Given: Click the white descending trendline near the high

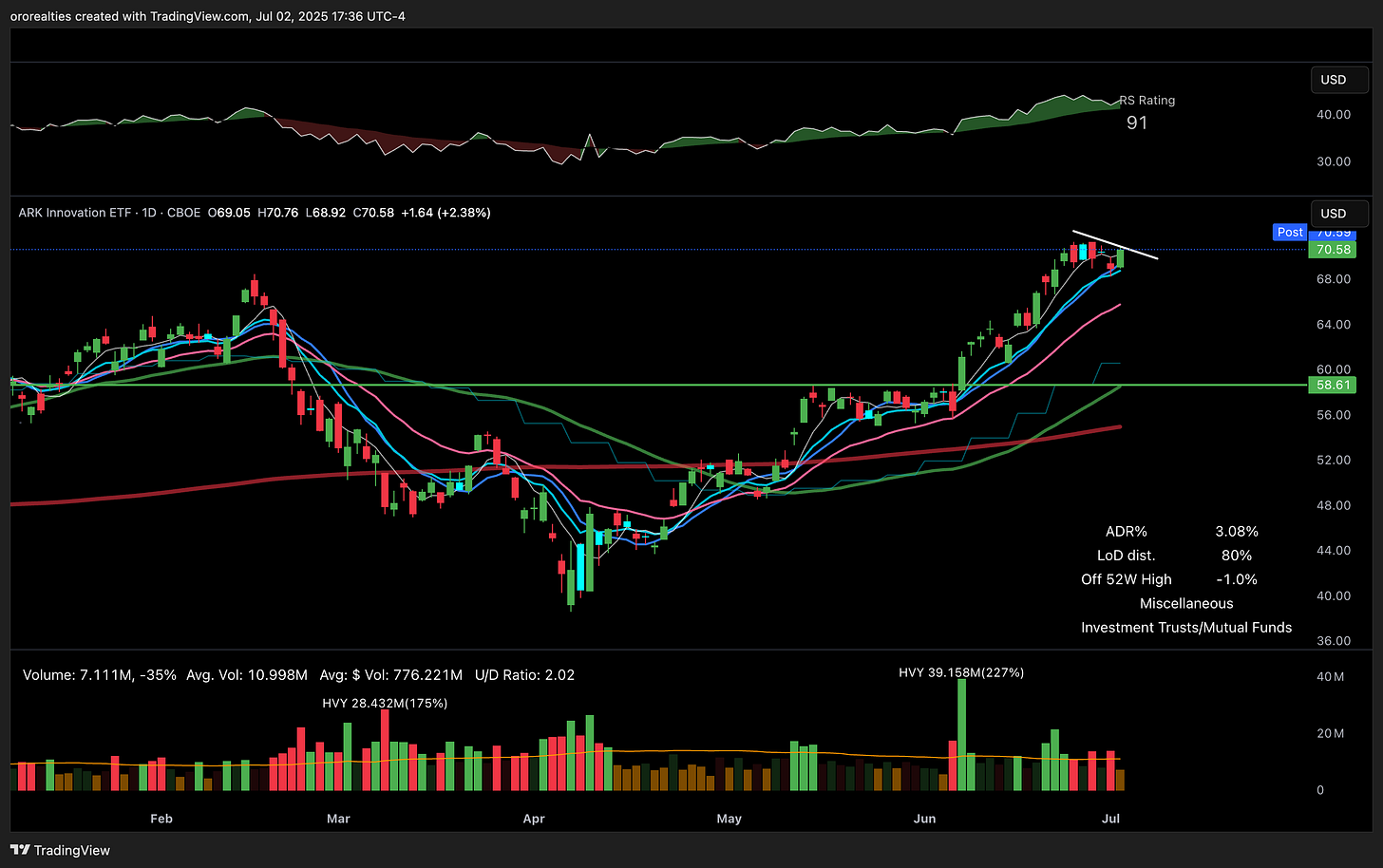Looking at the screenshot, I should point(1115,245).
